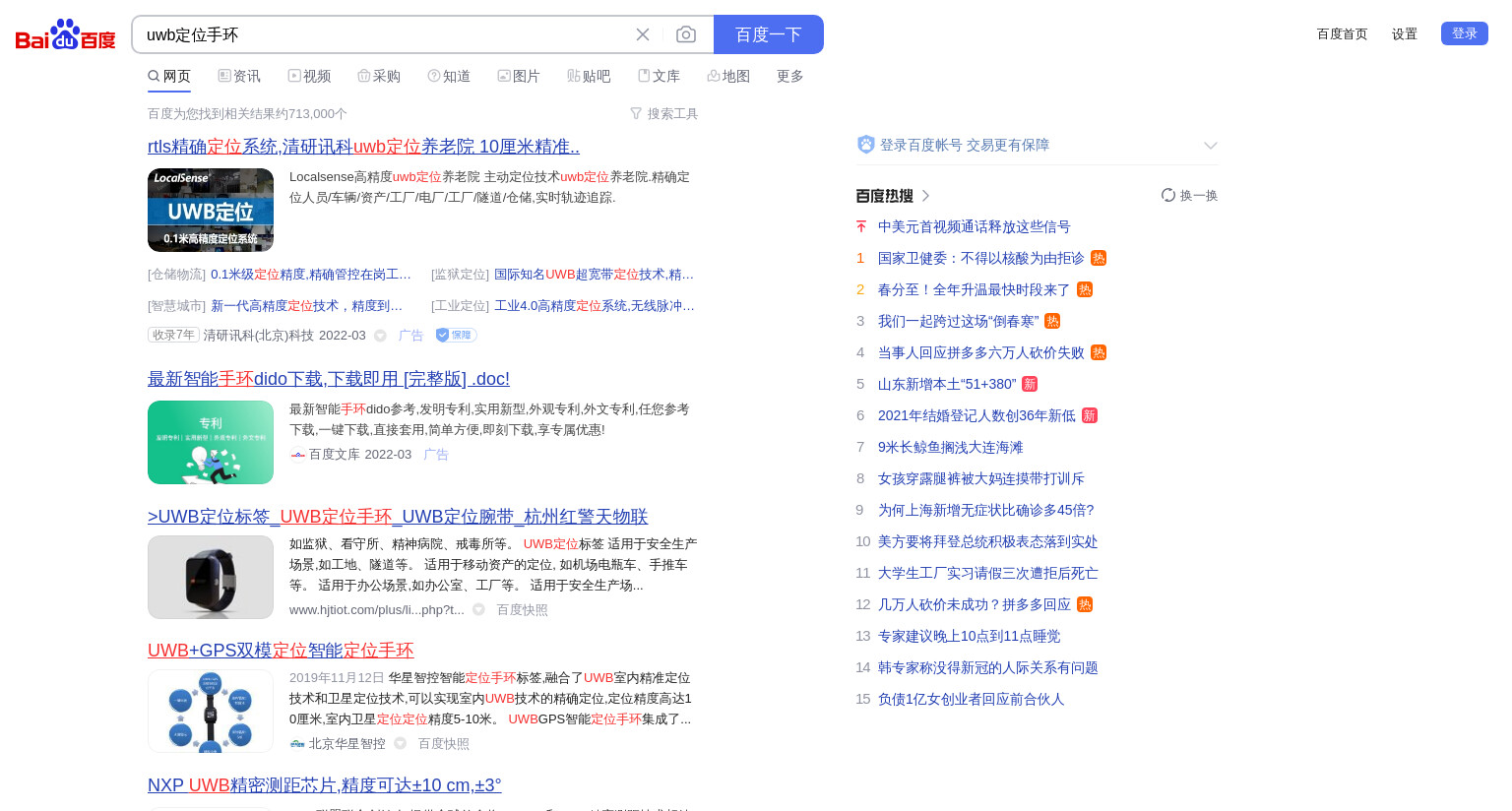
Task: Open sublink 0.1米级定位精度
Action: [311, 275]
